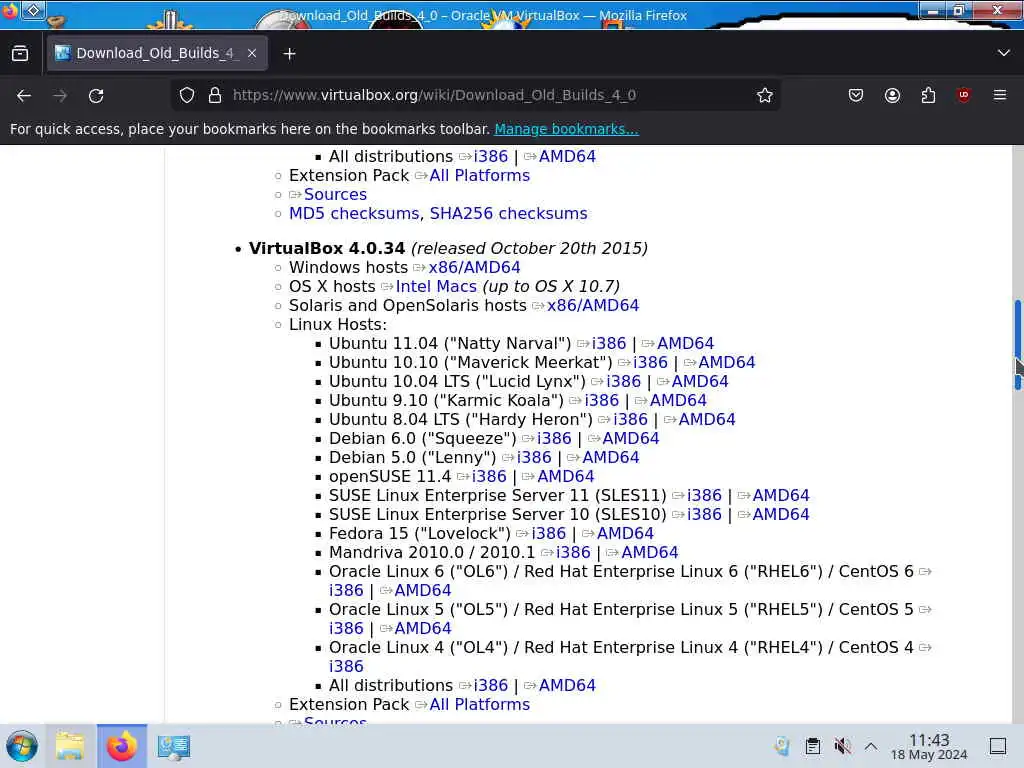Download Fedora 15 Lovelock AMD64
1024x768 pixels.
coord(626,534)
